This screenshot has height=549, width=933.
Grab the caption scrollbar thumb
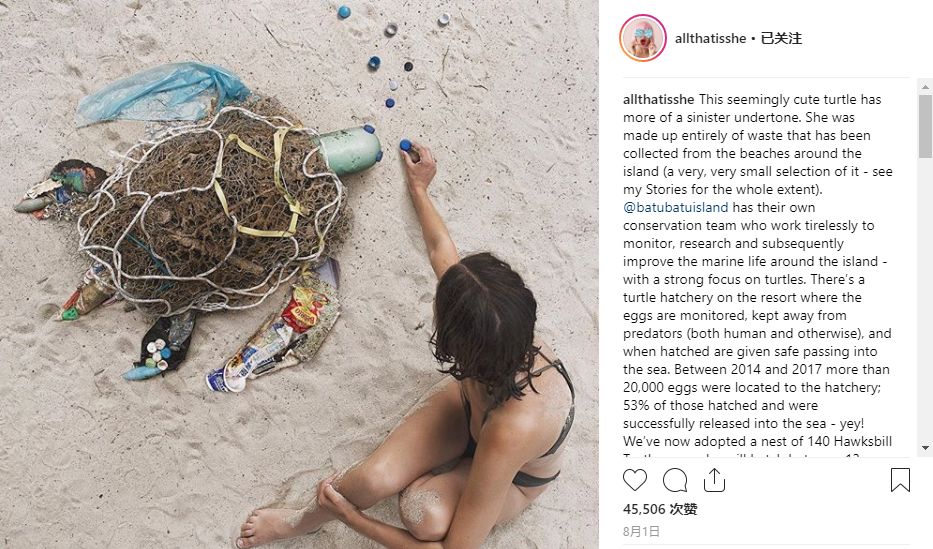point(925,126)
